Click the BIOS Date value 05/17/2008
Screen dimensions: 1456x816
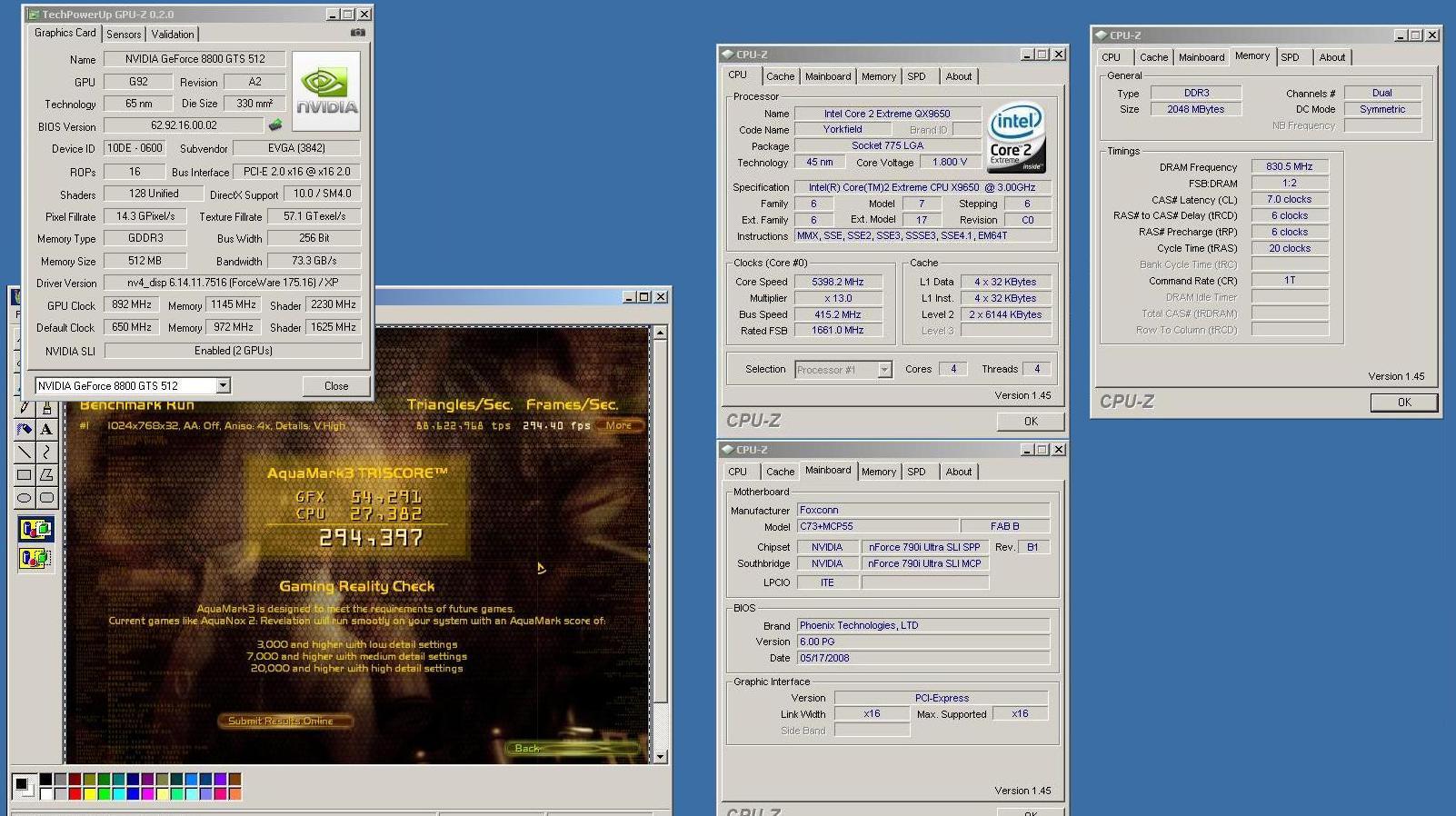tap(923, 658)
